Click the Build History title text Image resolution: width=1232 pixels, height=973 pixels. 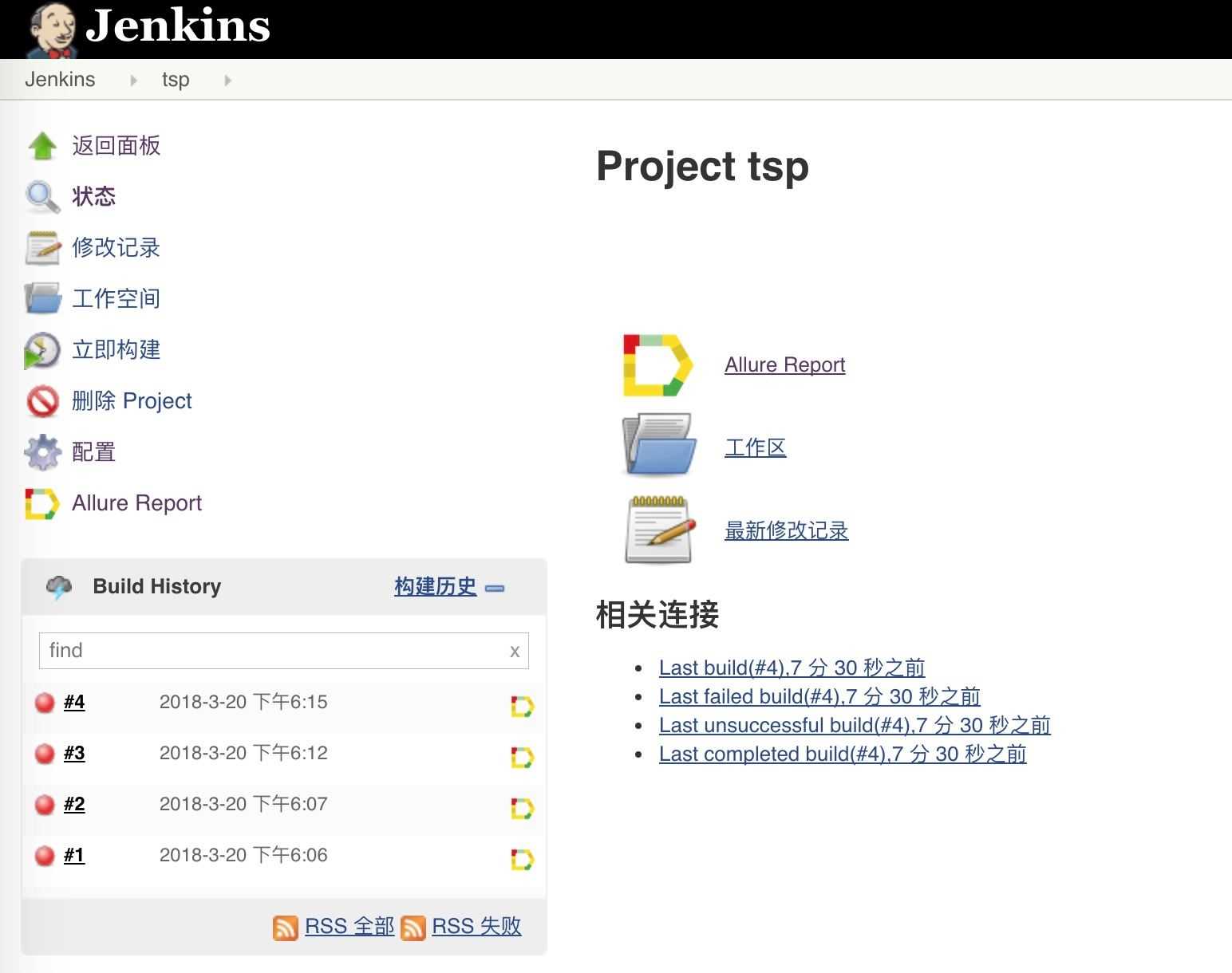pyautogui.click(x=157, y=587)
